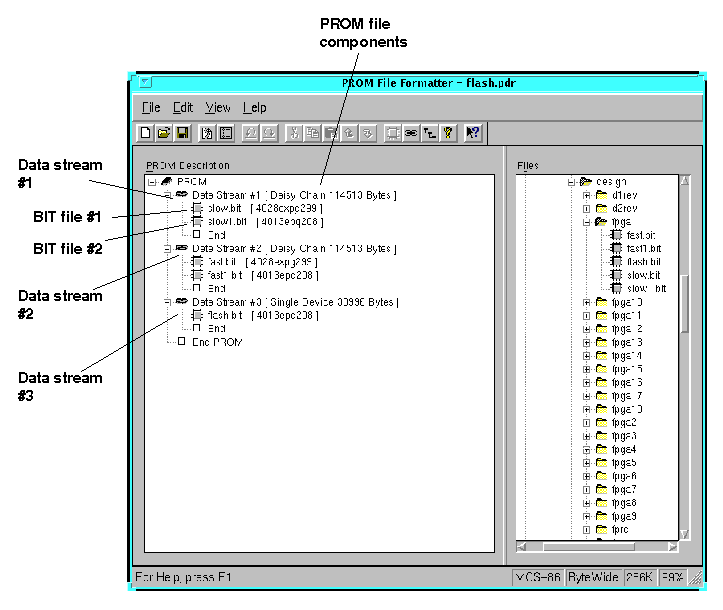The width and height of the screenshot is (723, 610).
Task: Click the context help arrow-question icon
Action: point(473,133)
